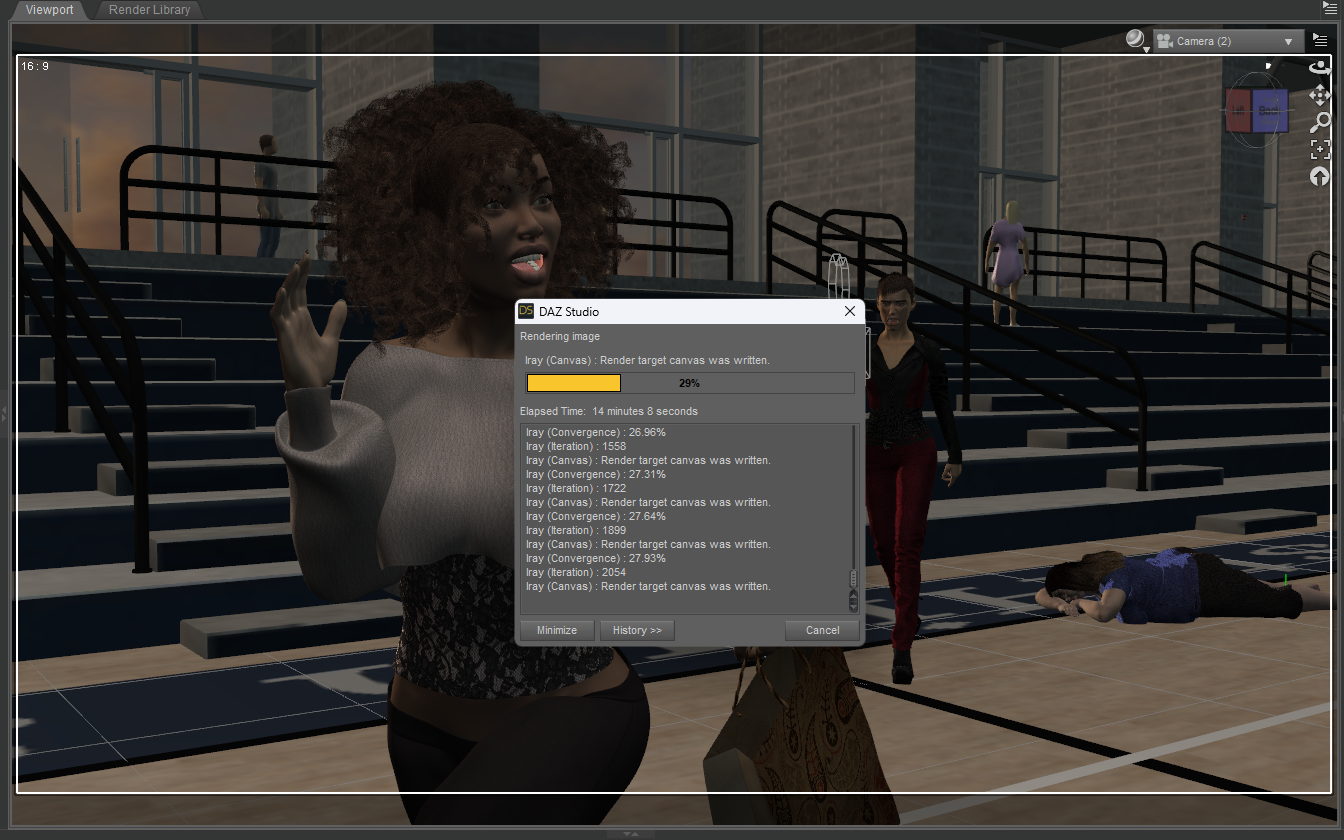The image size is (1344, 840).
Task: Click the 'Iray (Iteration) : 1558' line
Action: coord(575,446)
